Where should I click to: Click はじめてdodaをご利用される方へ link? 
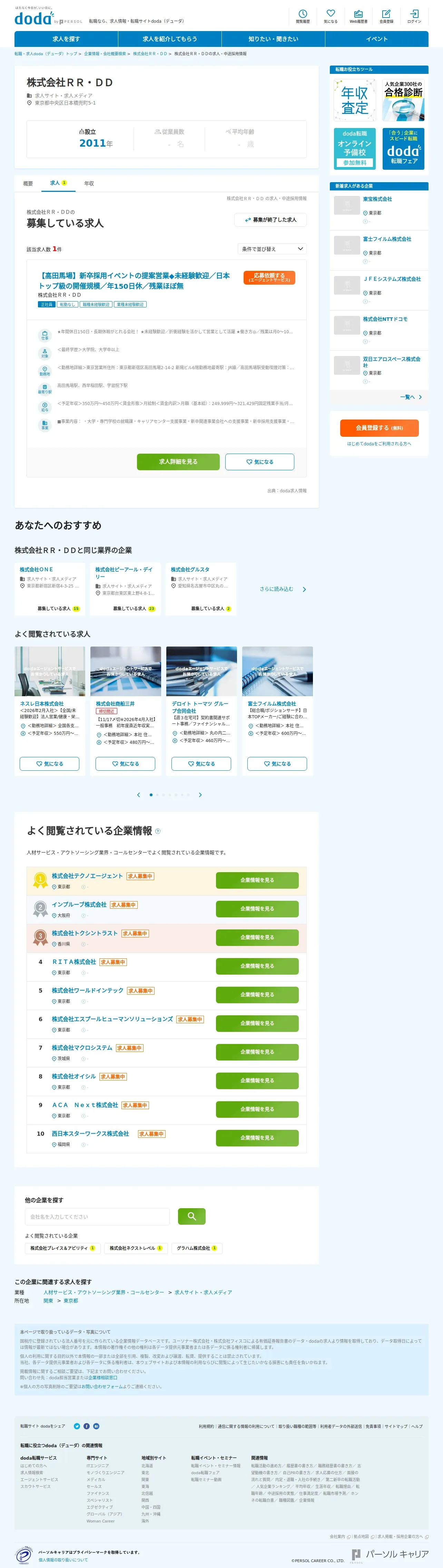coord(379,444)
